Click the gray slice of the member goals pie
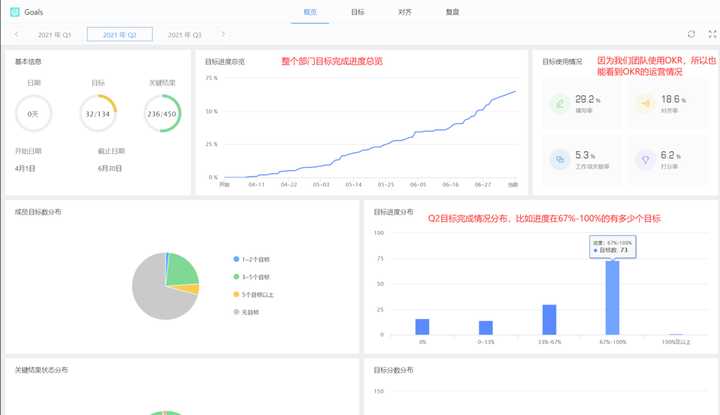Screen dimensions: 720x415 click(x=152, y=294)
